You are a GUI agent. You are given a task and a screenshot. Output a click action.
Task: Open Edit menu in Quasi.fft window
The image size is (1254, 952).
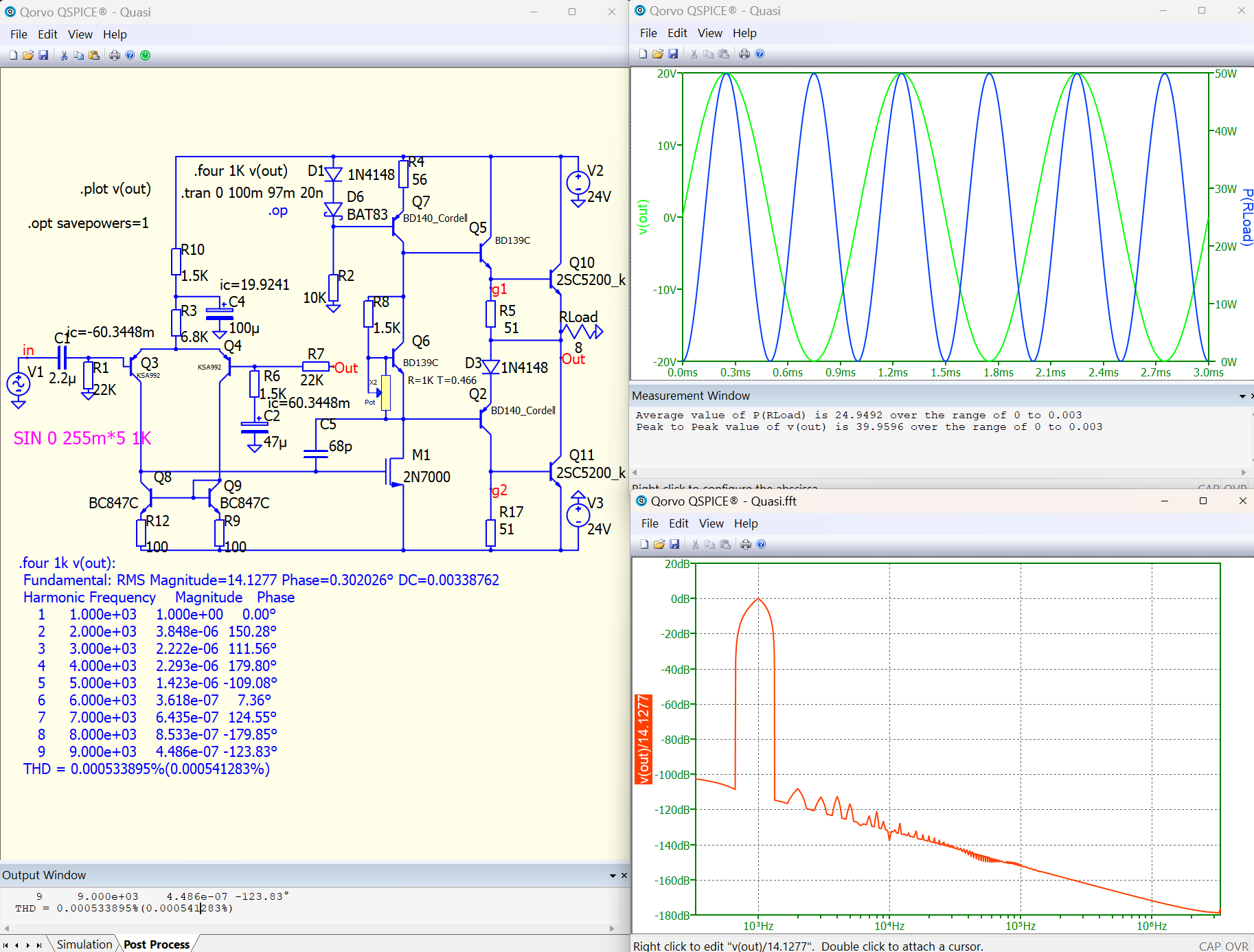pos(679,523)
